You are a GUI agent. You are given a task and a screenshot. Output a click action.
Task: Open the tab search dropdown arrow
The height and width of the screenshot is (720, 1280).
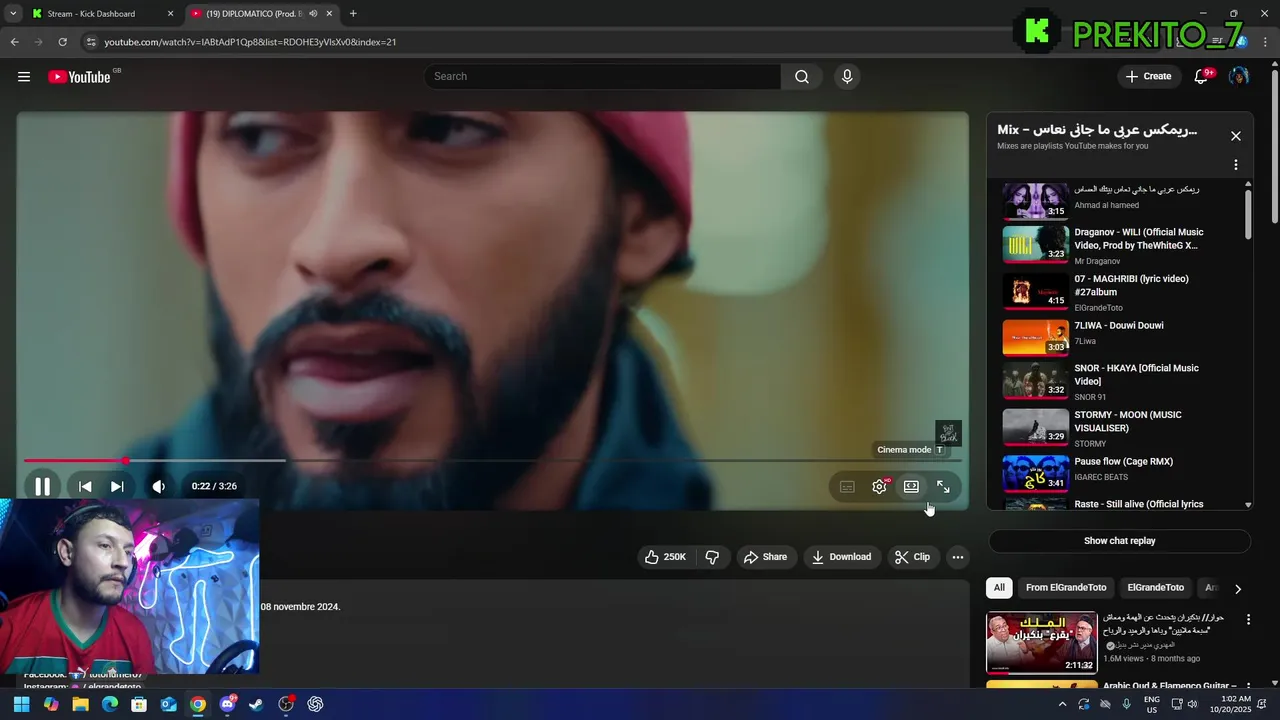click(x=12, y=14)
